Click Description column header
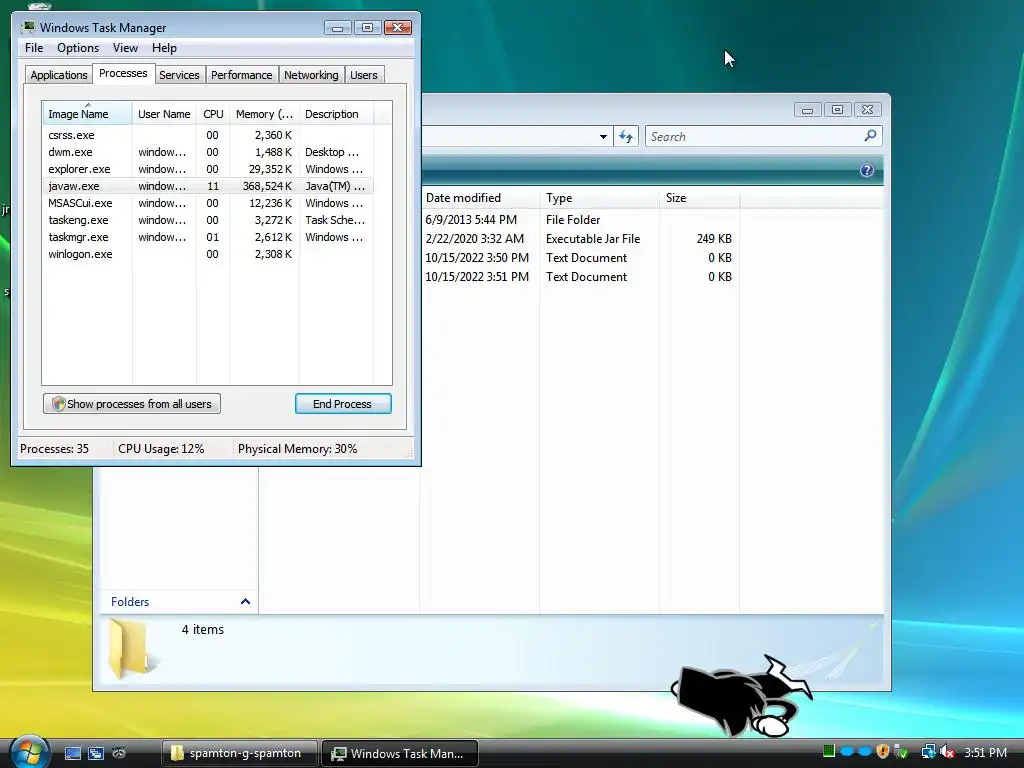This screenshot has width=1024, height=768. tap(336, 114)
